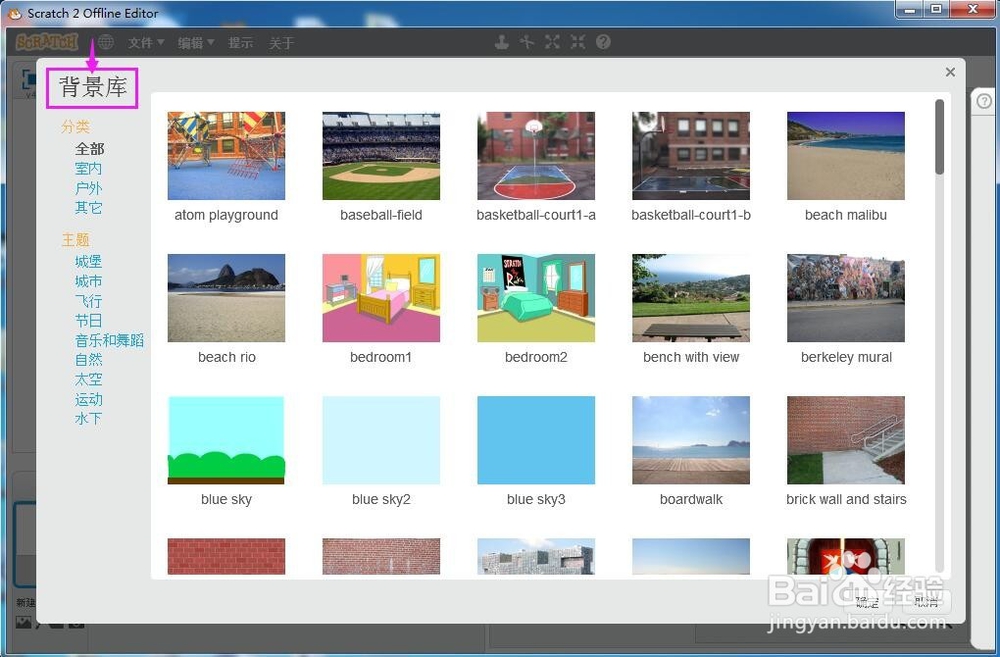Image resolution: width=1000 pixels, height=657 pixels.
Task: Select the Delete scissors tool
Action: click(527, 42)
